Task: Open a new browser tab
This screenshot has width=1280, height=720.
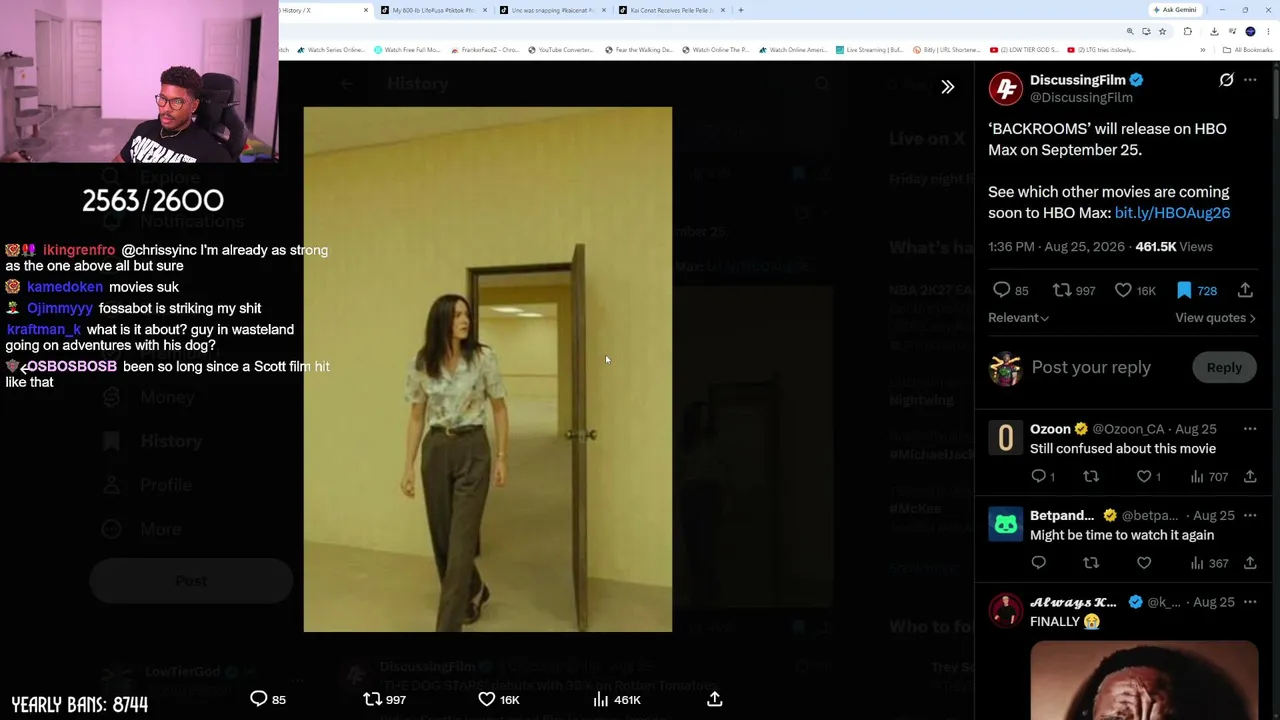Action: click(740, 10)
